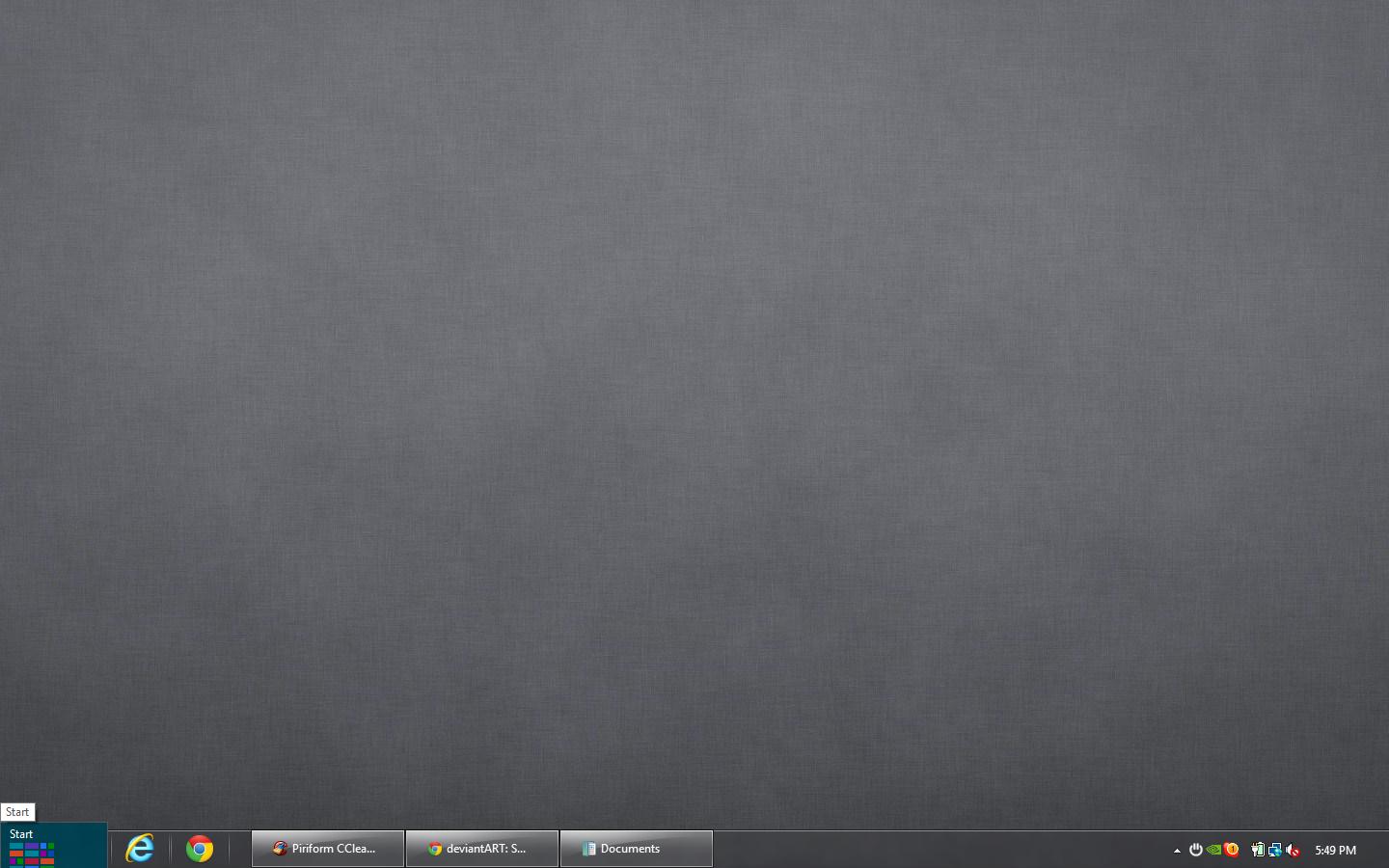Click the power/shutdown icon in the tray
The image size is (1389, 868).
pyautogui.click(x=1196, y=851)
